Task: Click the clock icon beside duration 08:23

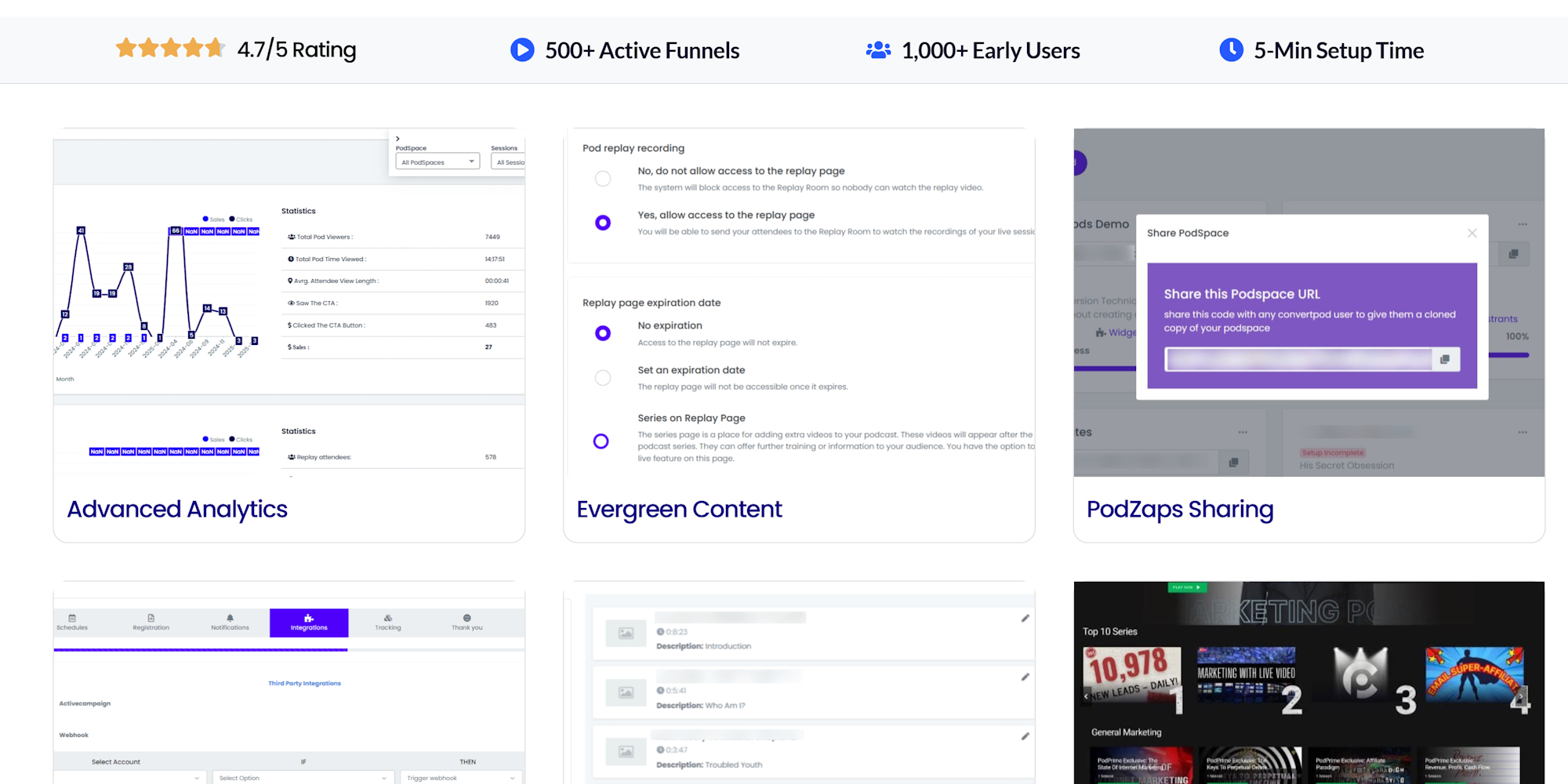Action: click(x=660, y=632)
